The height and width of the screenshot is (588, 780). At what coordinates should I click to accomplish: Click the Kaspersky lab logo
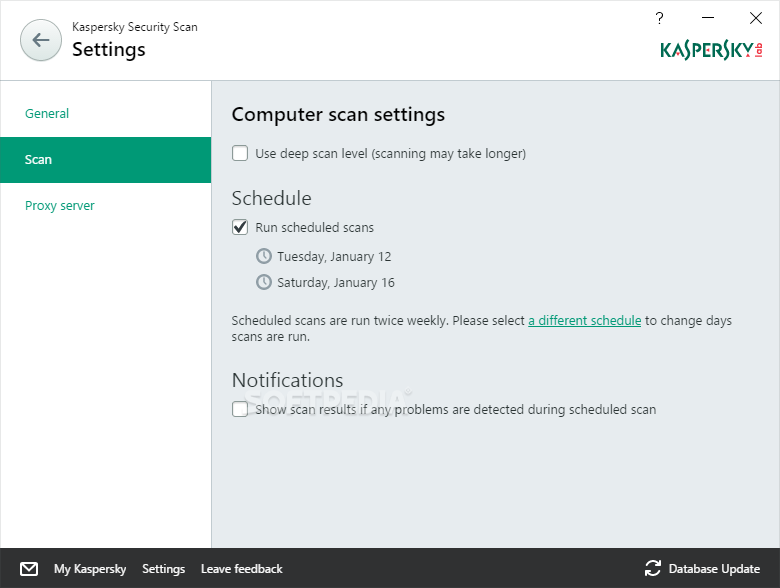tap(711, 50)
